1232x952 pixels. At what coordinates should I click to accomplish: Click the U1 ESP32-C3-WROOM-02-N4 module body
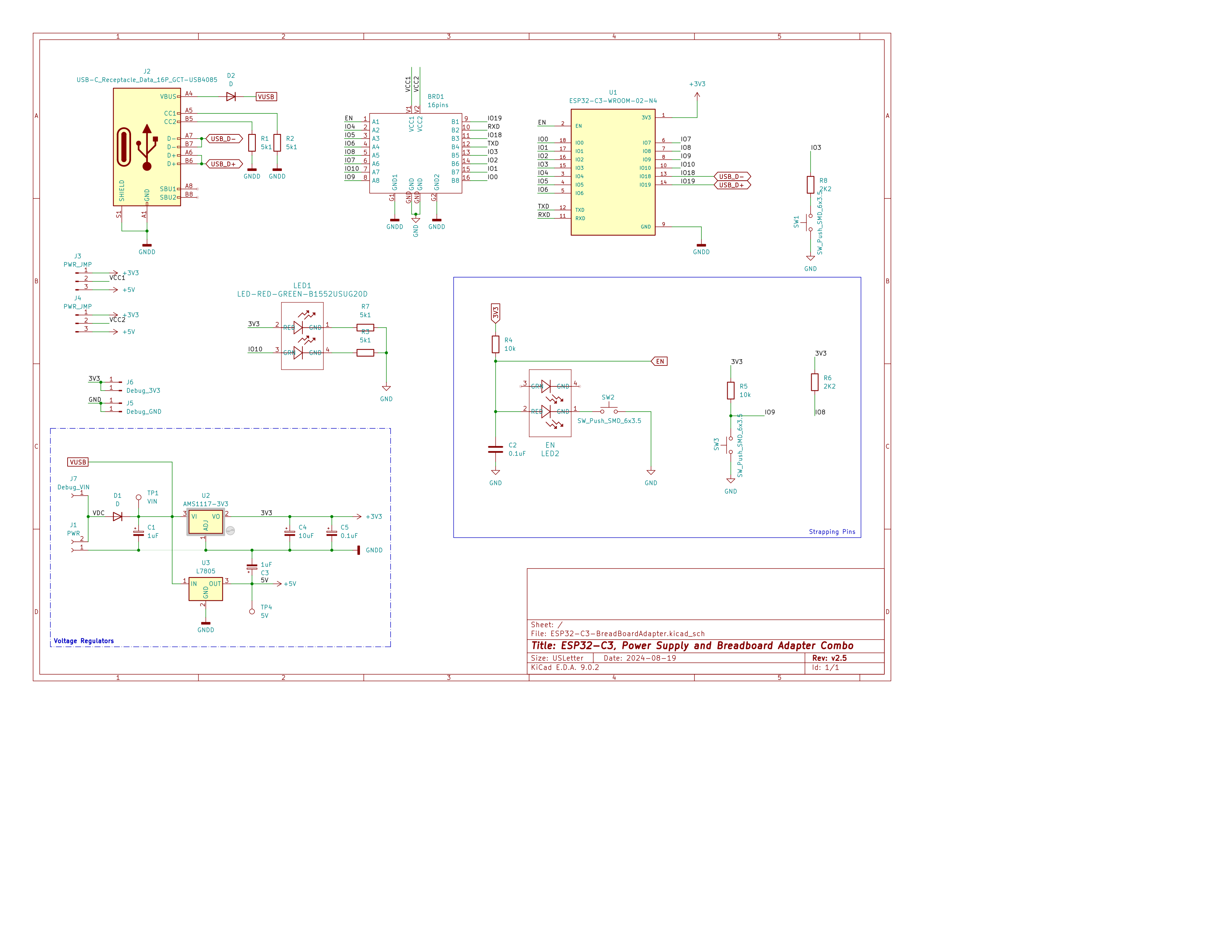[613, 172]
